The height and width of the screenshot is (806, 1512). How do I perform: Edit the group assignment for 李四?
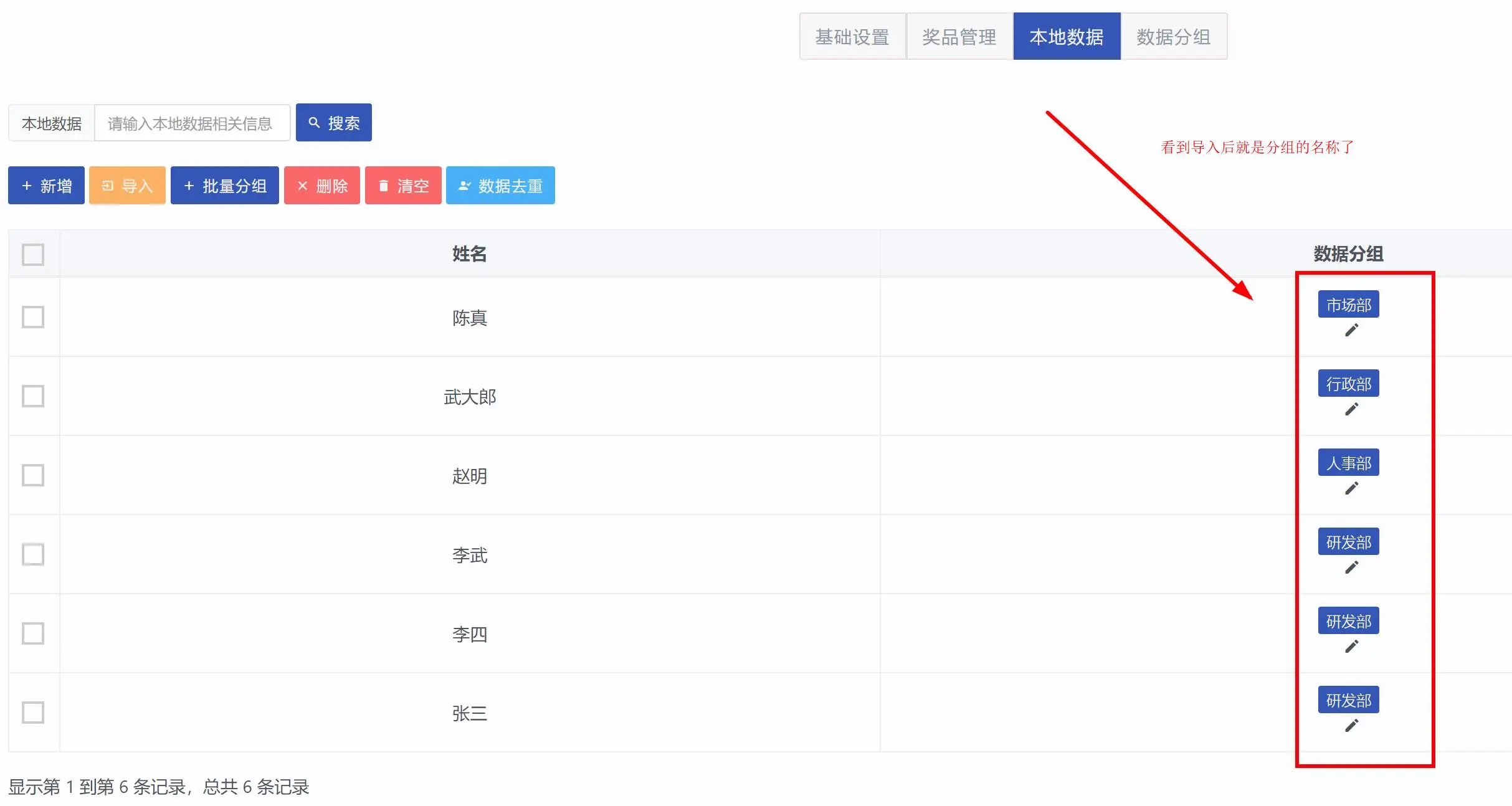(1351, 647)
